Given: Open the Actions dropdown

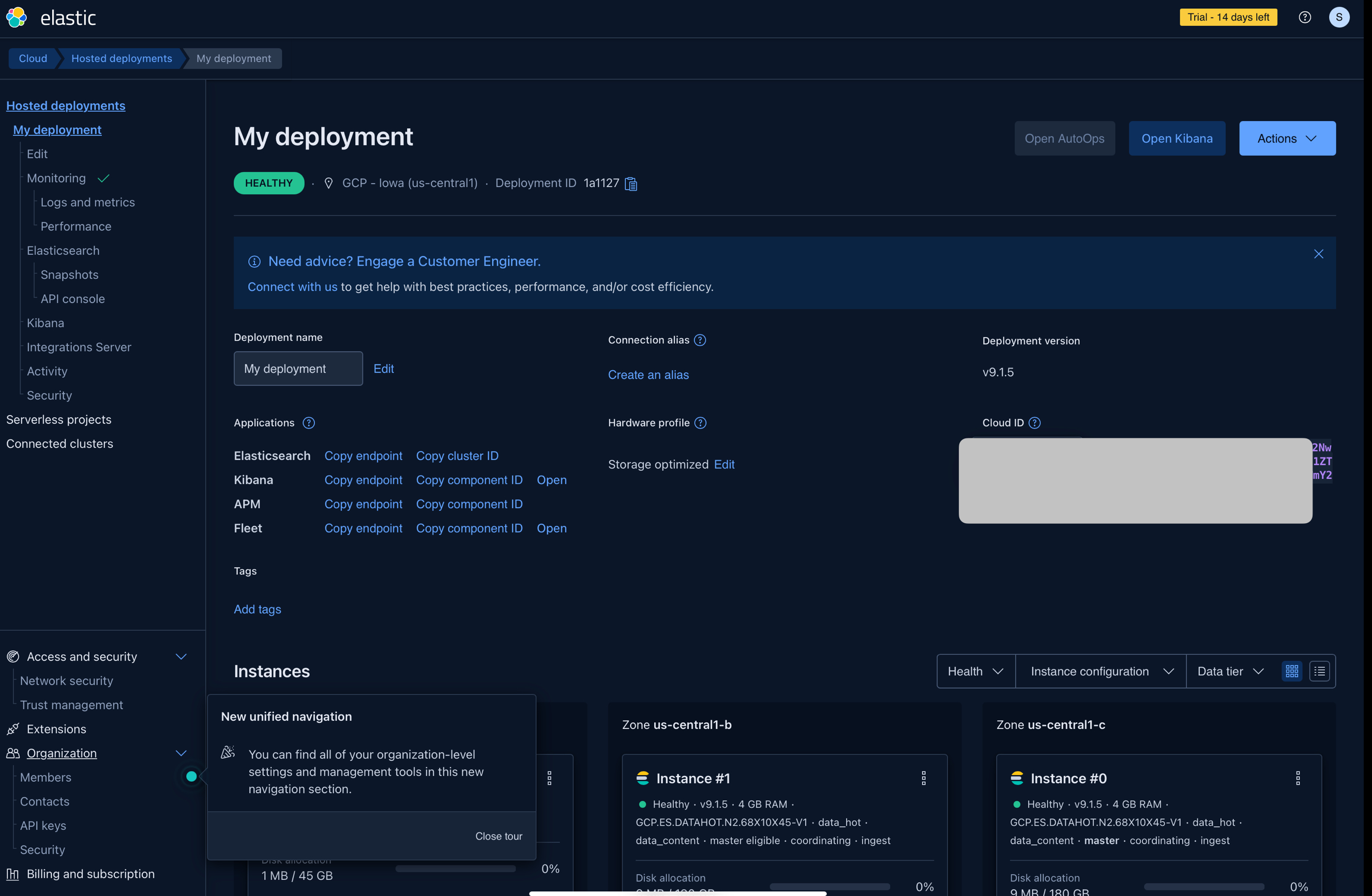Looking at the screenshot, I should click(1287, 138).
